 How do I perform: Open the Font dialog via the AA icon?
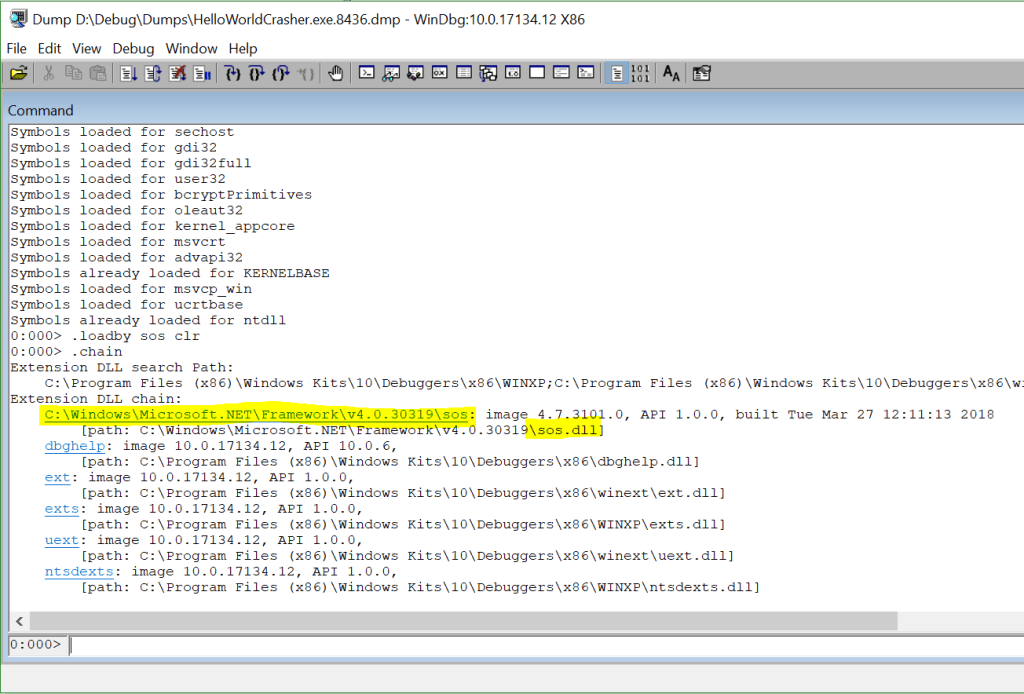click(670, 72)
